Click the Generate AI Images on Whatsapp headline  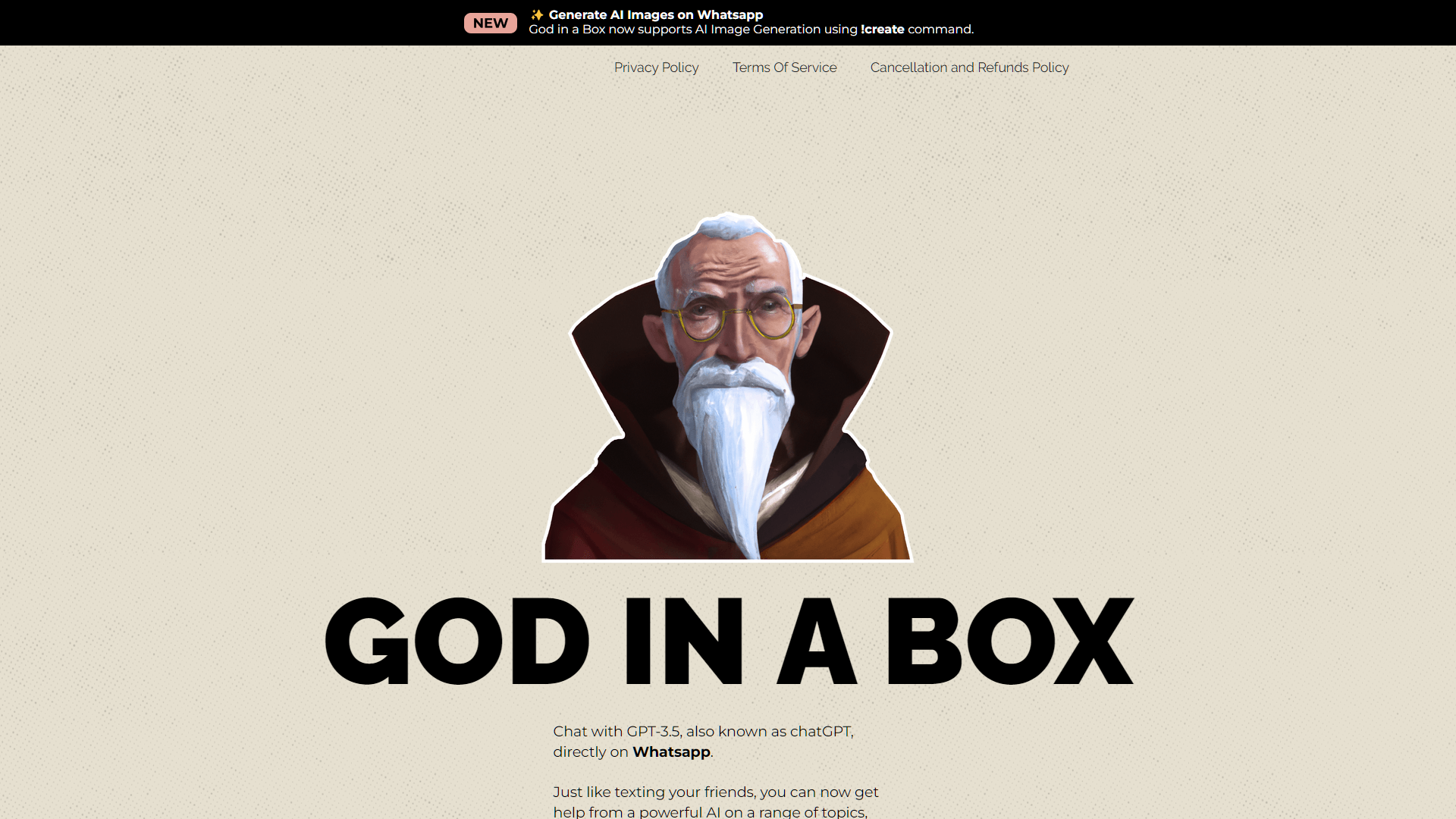click(x=657, y=14)
